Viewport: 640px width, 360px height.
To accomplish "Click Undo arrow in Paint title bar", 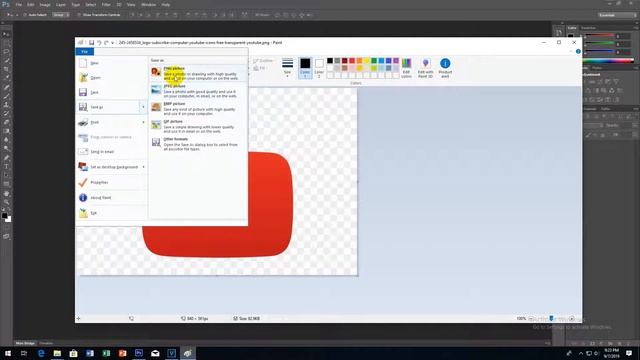I will 99,42.
